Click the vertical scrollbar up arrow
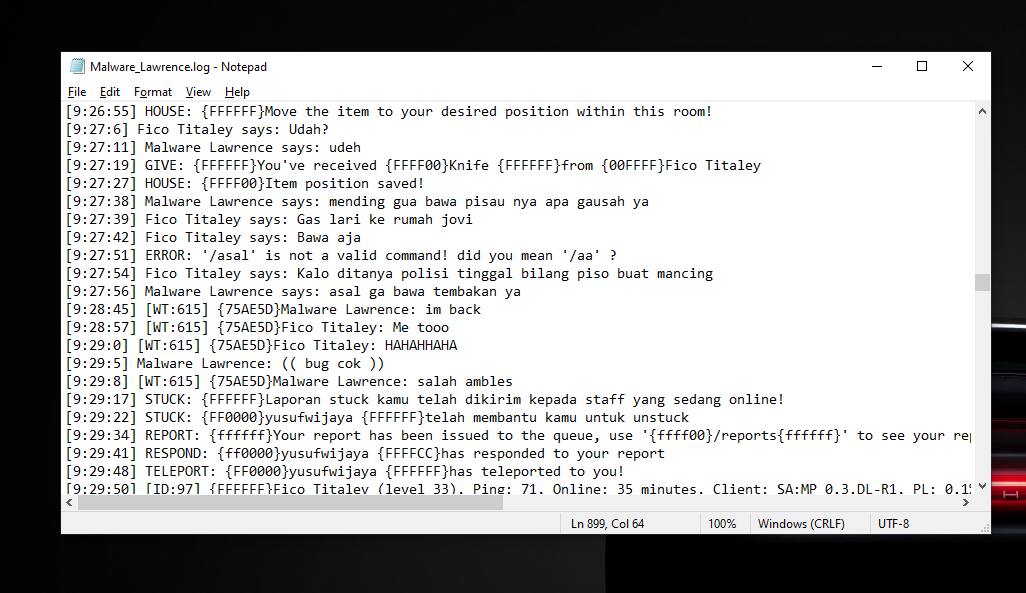Screen dimensions: 1026x593 pyautogui.click(x=982, y=111)
